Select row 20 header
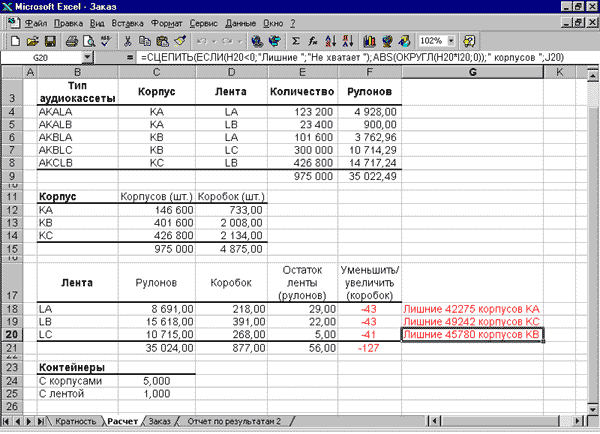Image resolution: width=600 pixels, height=434 pixels. pos(12,334)
